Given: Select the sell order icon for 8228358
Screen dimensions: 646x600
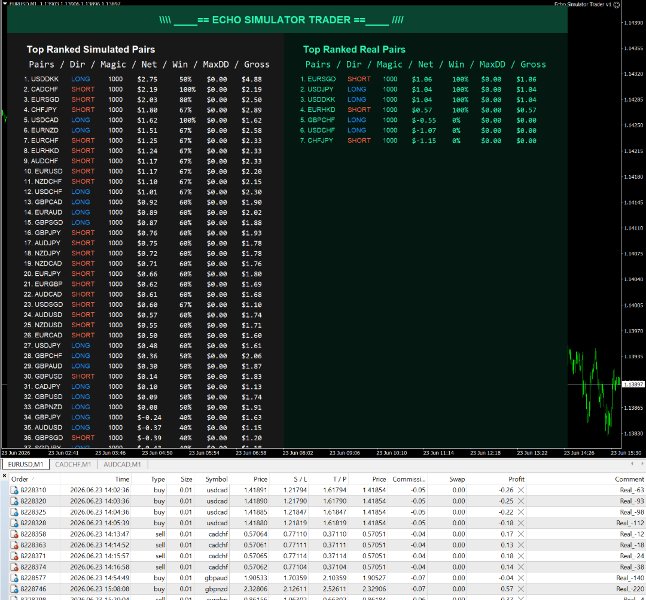Looking at the screenshot, I should (14, 534).
